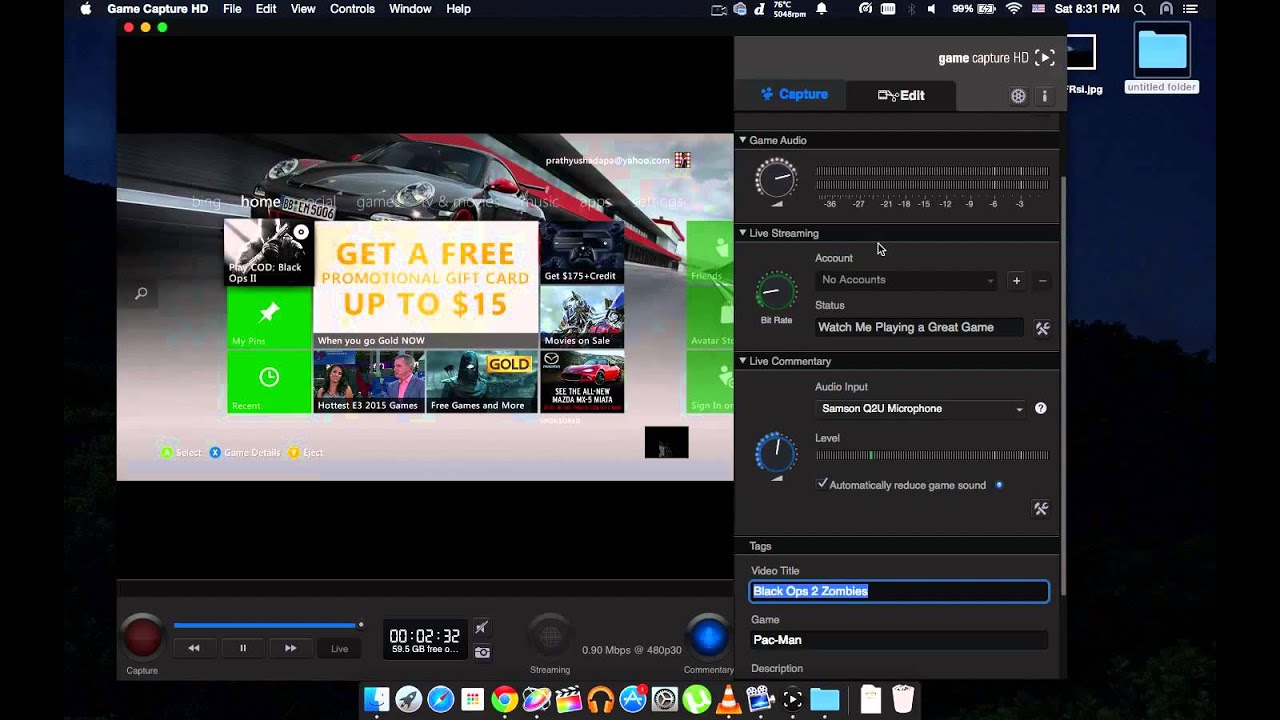Click the fast-forward playback button
The height and width of the screenshot is (720, 1280).
coord(290,648)
